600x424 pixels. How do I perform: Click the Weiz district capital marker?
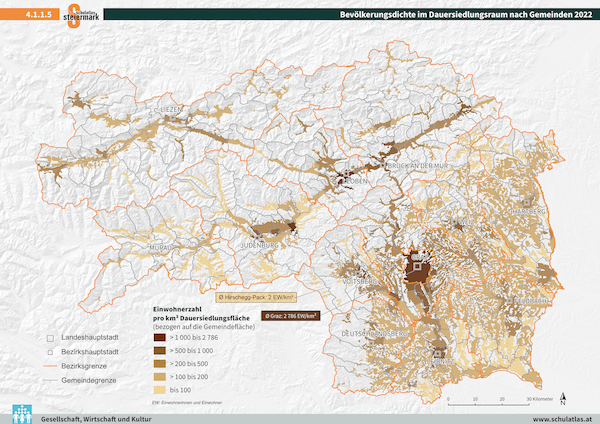pos(455,222)
